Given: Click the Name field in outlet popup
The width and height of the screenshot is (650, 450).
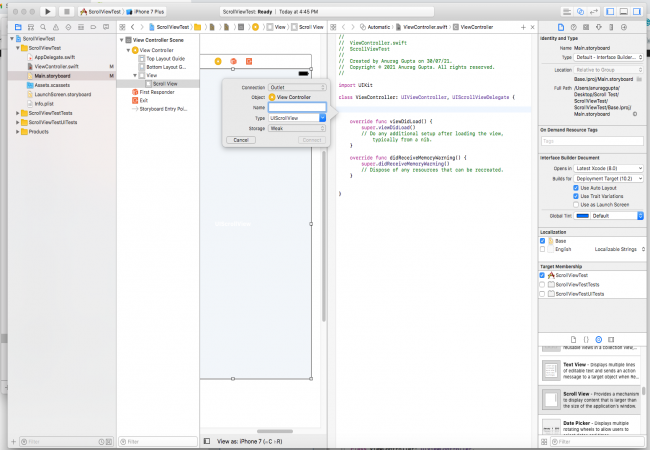Looking at the screenshot, I should 297,107.
